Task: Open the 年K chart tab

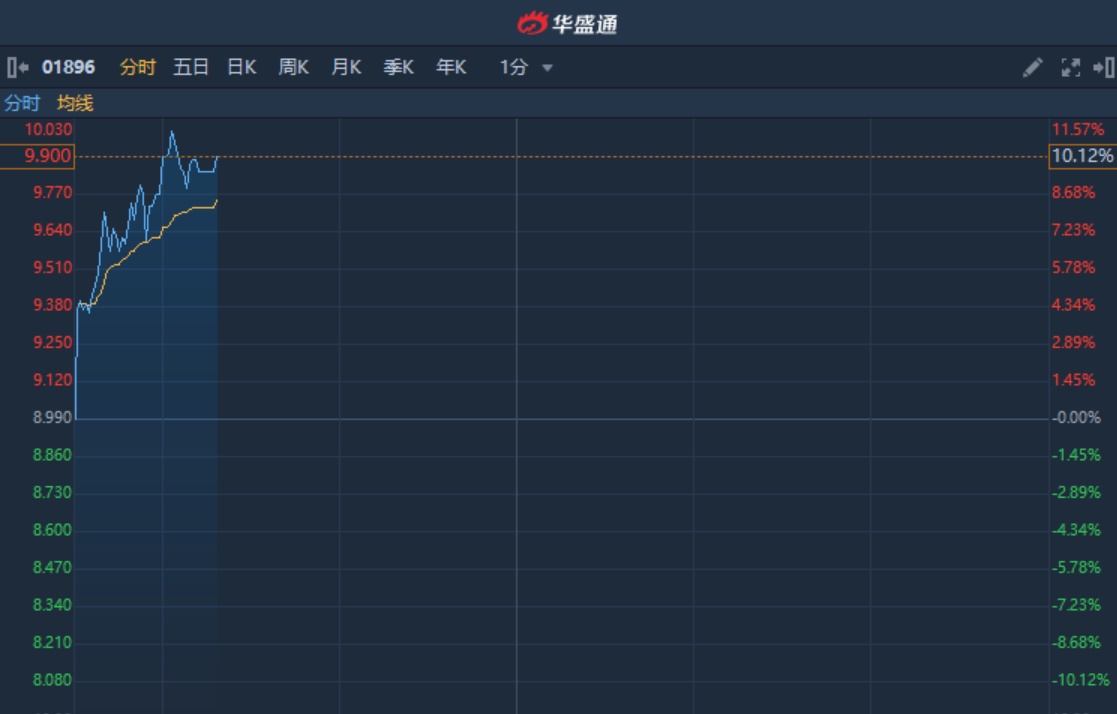Action: [451, 68]
